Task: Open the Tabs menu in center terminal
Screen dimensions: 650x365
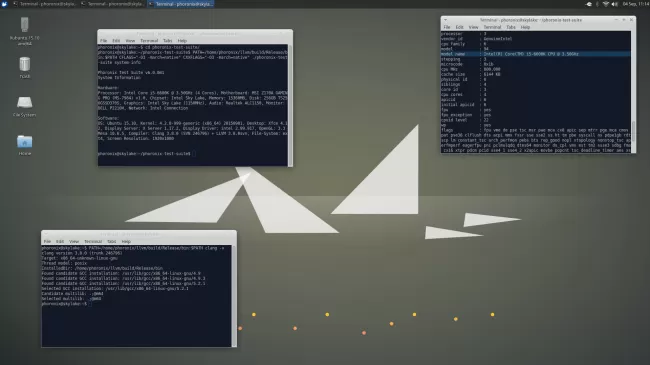Action: pos(167,41)
